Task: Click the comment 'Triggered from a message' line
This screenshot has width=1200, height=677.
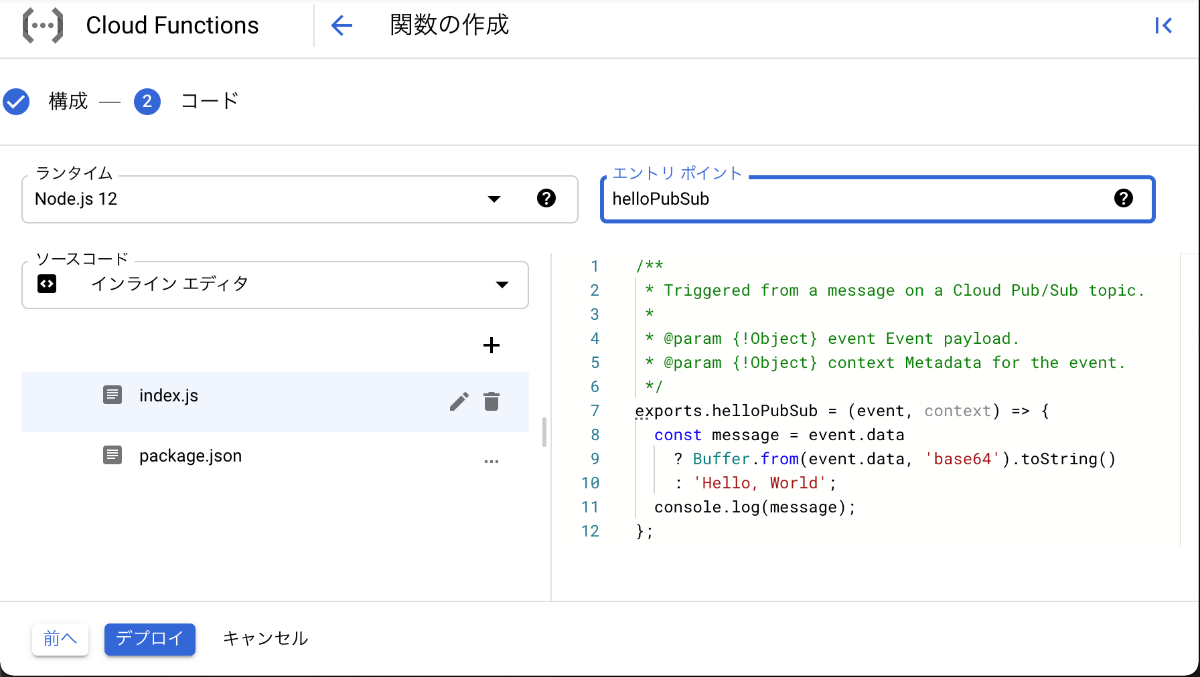Action: click(894, 291)
